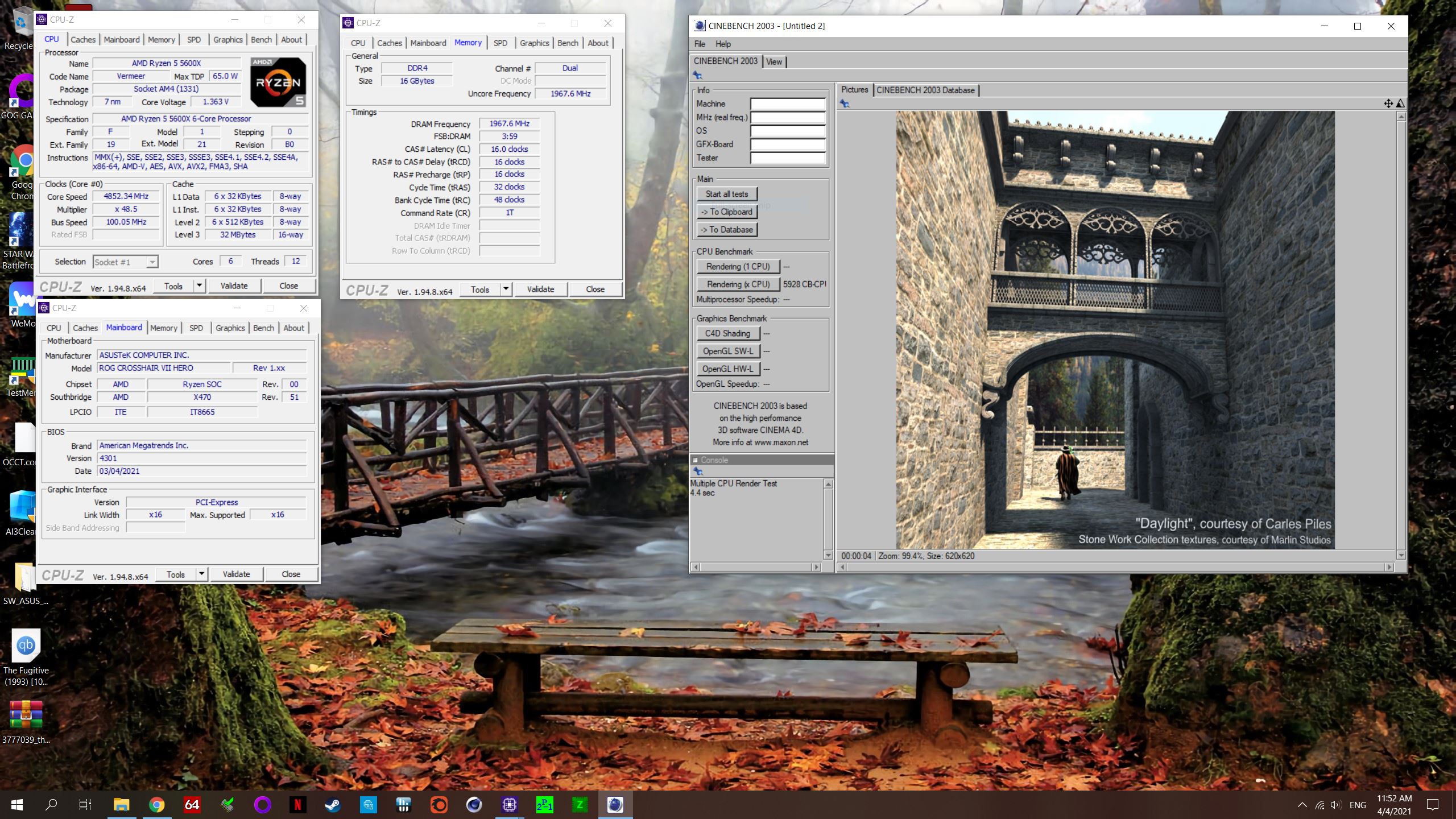Viewport: 1456px width, 819px height.
Task: Click the Windows Start button
Action: coord(17,805)
